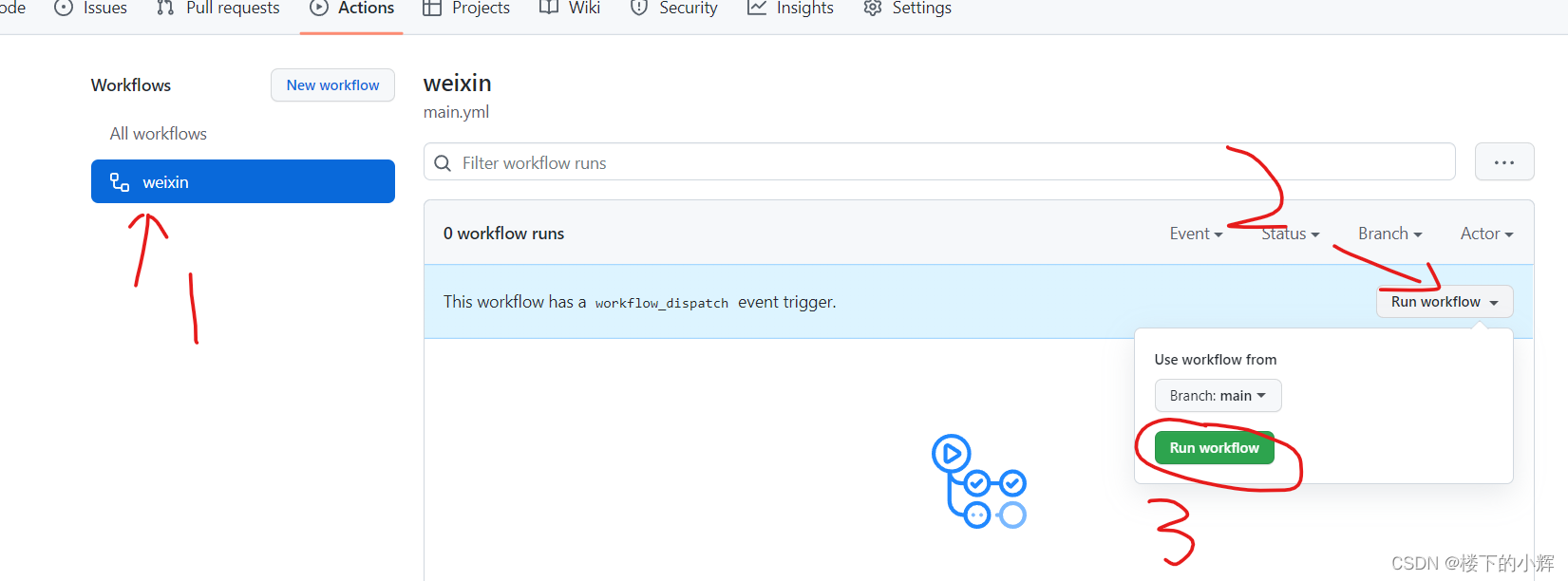Open the Branch: main selector
1568x581 pixels.
1218,396
